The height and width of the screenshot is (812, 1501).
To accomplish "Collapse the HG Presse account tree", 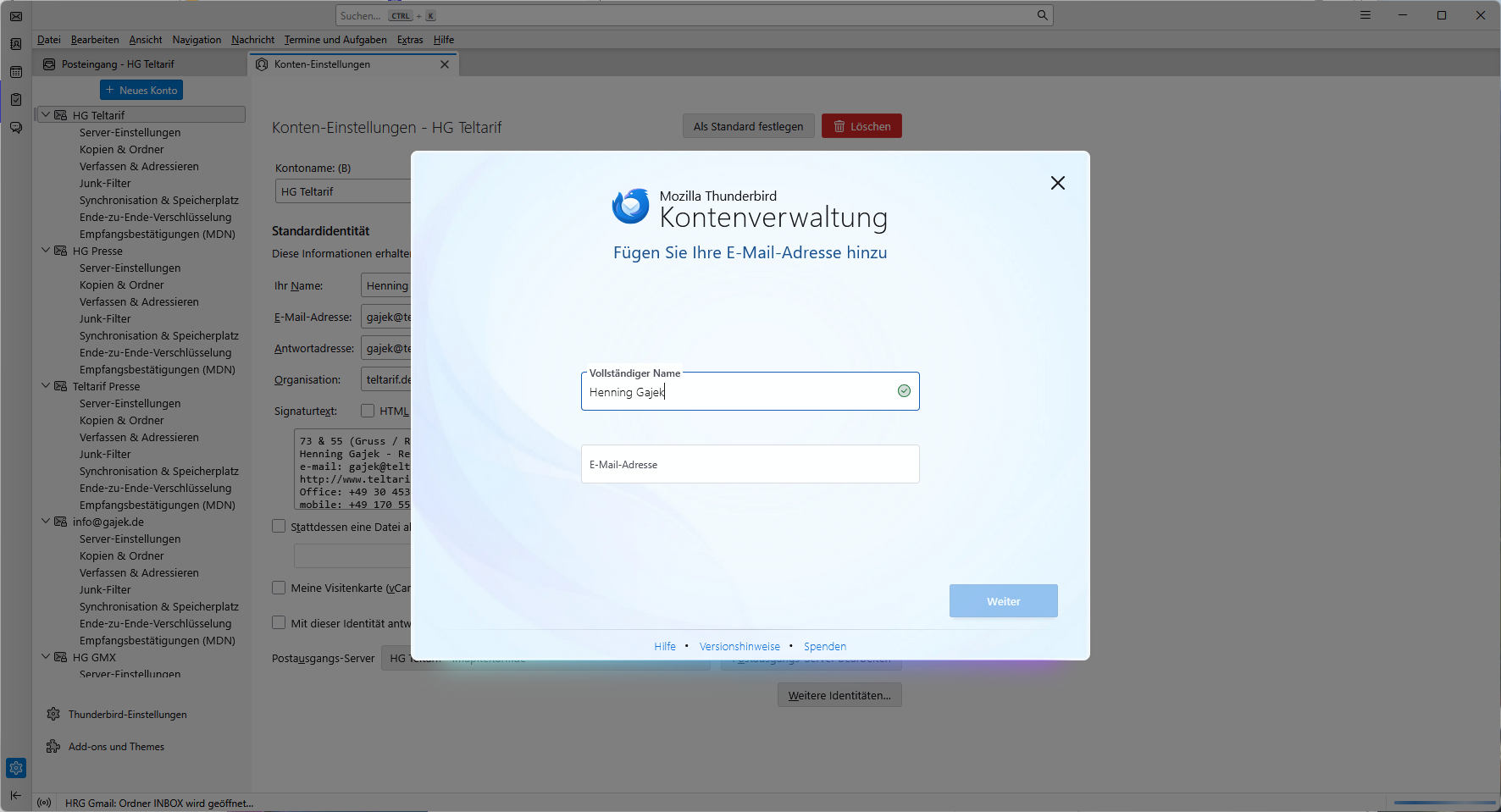I will (x=46, y=251).
